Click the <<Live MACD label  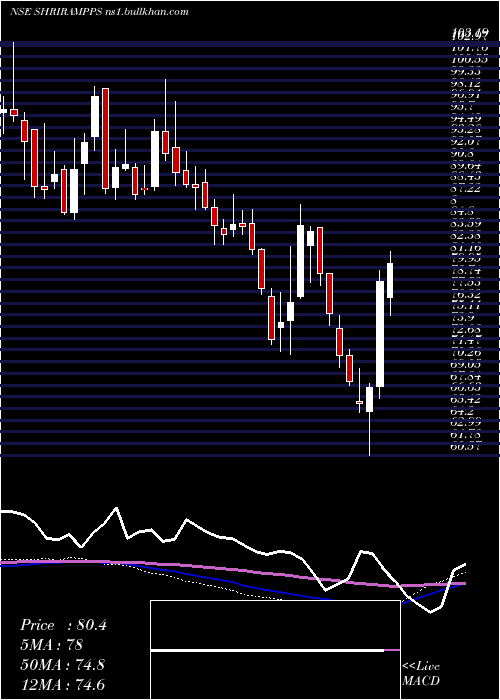click(421, 674)
